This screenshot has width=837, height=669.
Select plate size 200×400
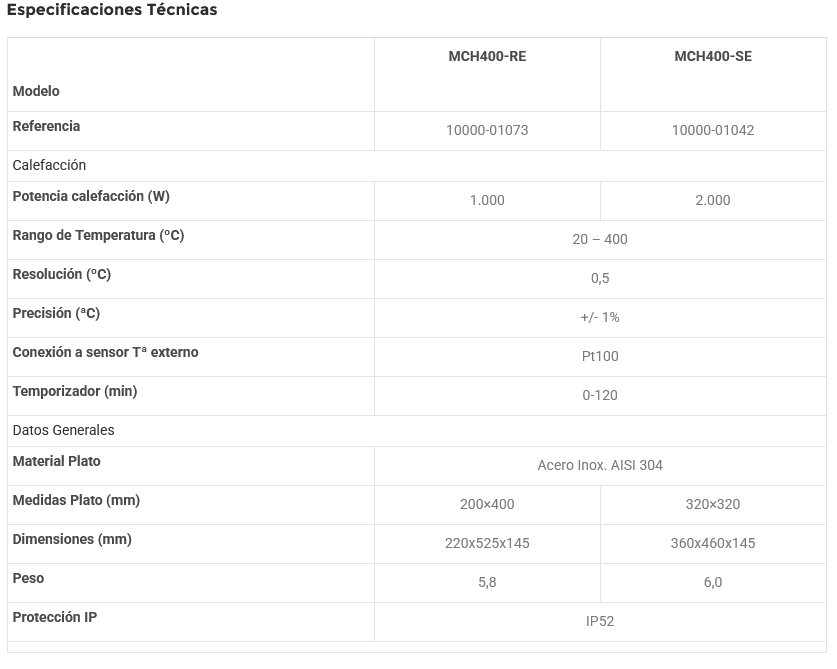coord(487,504)
